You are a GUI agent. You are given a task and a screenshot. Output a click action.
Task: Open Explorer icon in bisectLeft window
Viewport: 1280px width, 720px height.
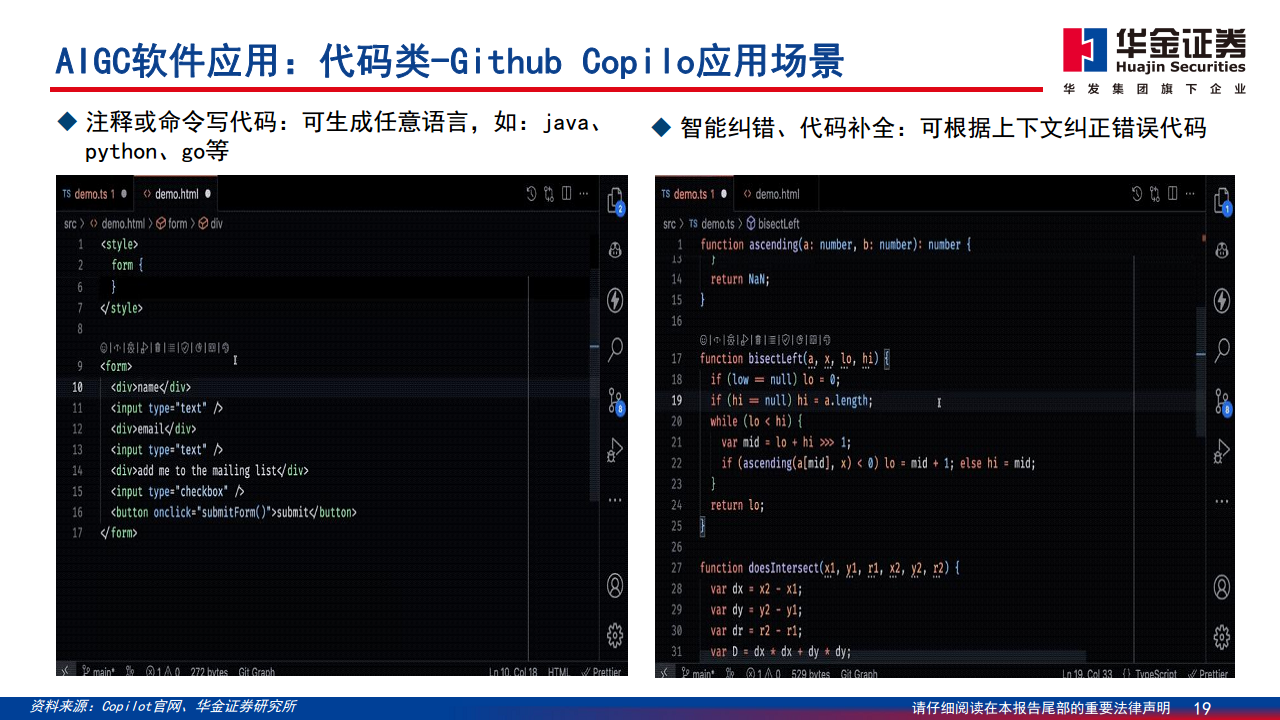(1222, 201)
